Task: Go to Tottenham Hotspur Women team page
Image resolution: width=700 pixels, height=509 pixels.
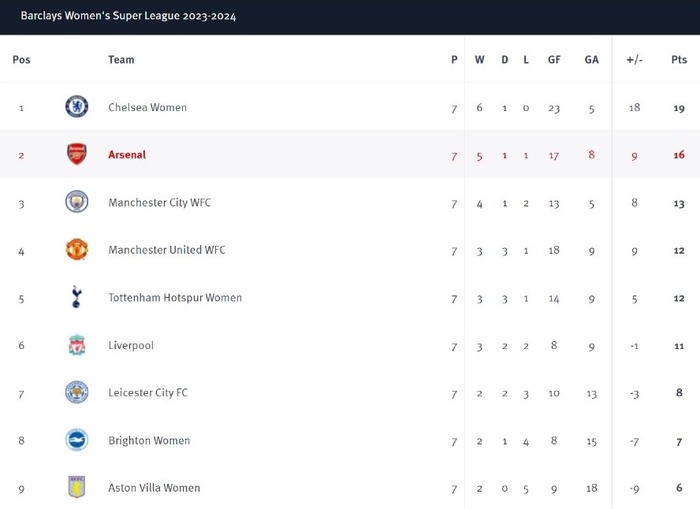Action: pyautogui.click(x=175, y=298)
